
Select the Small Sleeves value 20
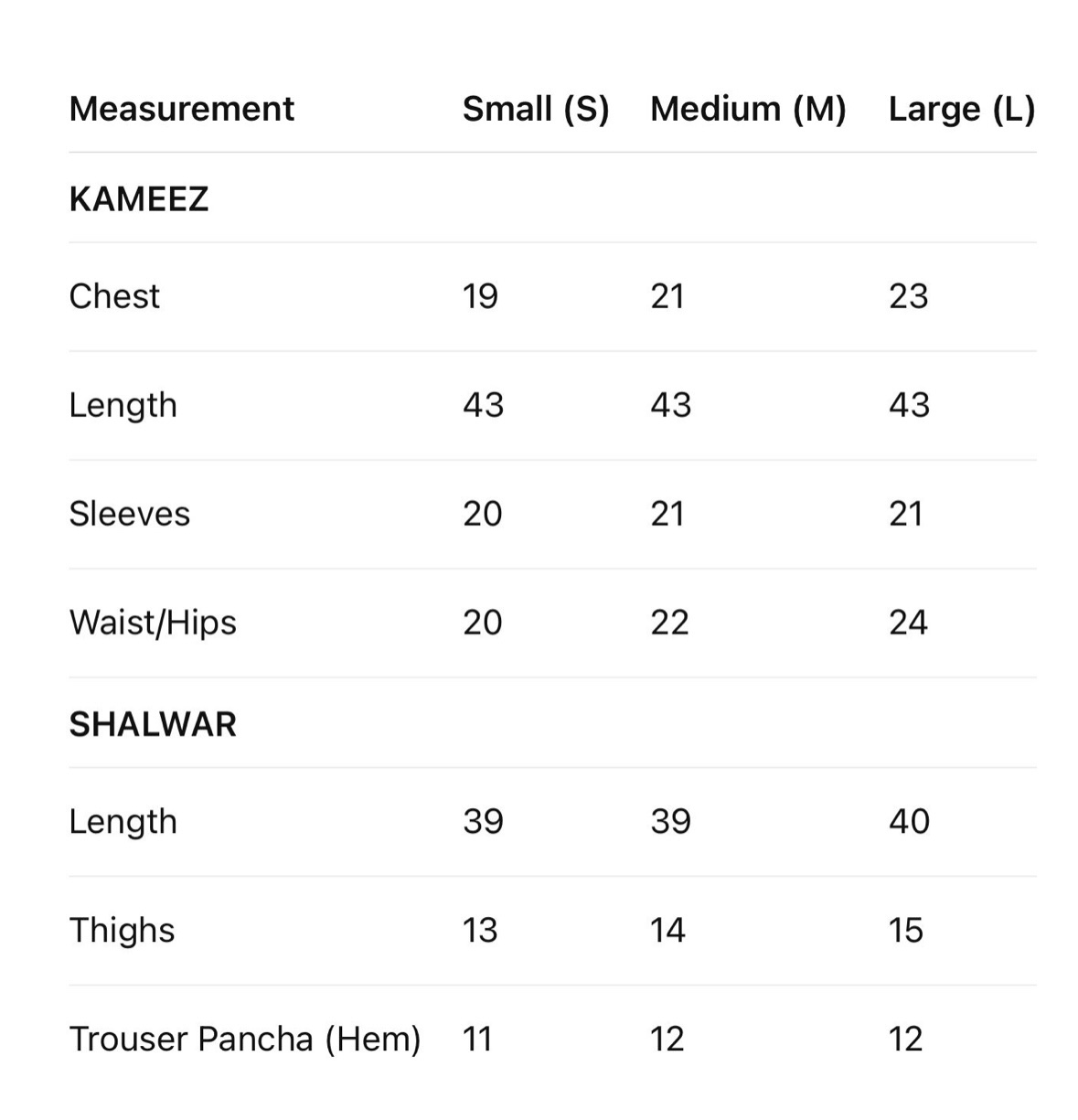pos(482,514)
